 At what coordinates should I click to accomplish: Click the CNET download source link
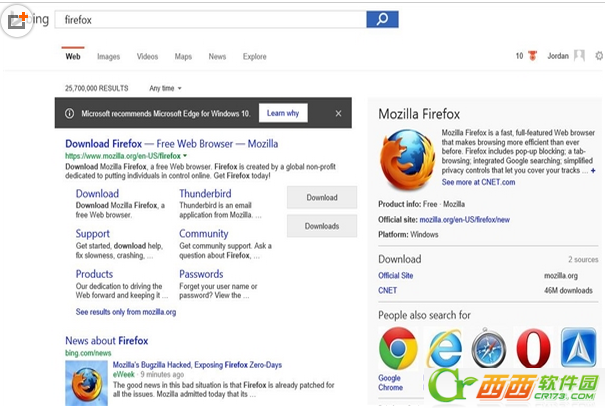point(387,290)
